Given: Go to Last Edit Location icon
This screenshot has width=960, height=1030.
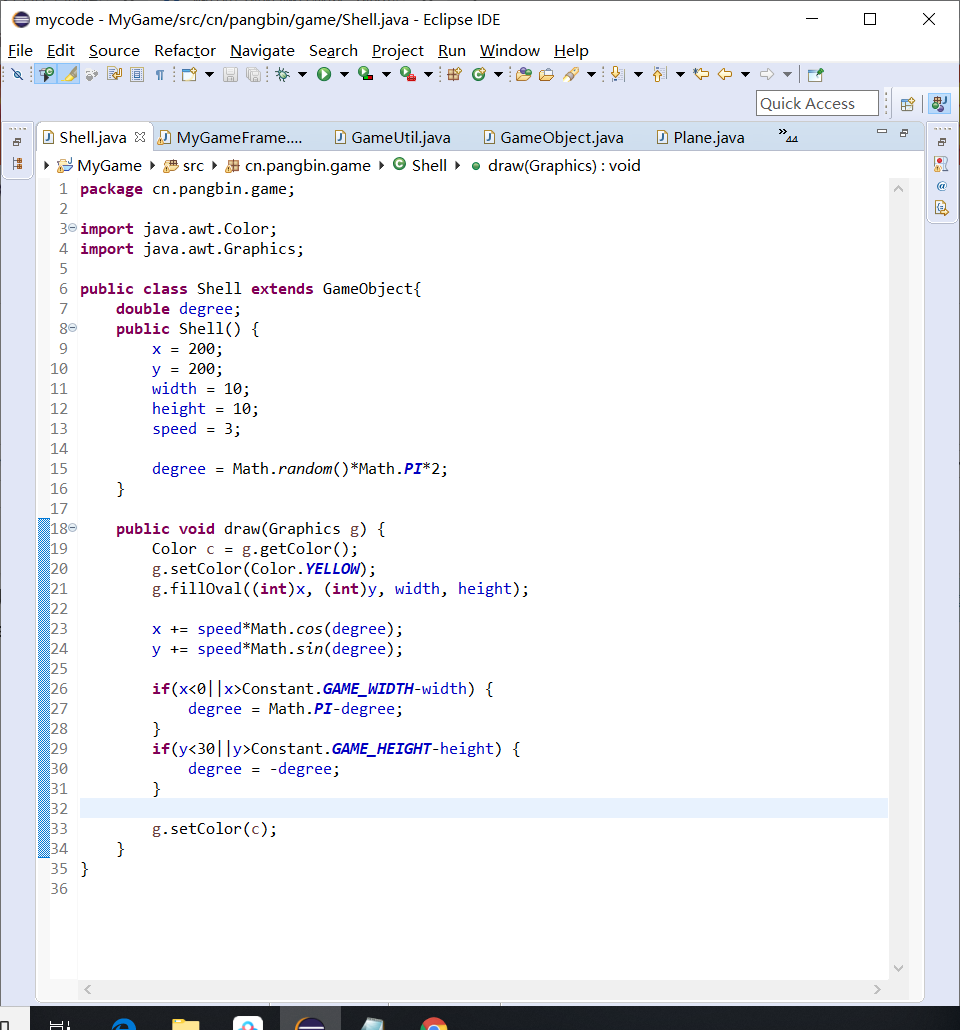Looking at the screenshot, I should coord(701,74).
